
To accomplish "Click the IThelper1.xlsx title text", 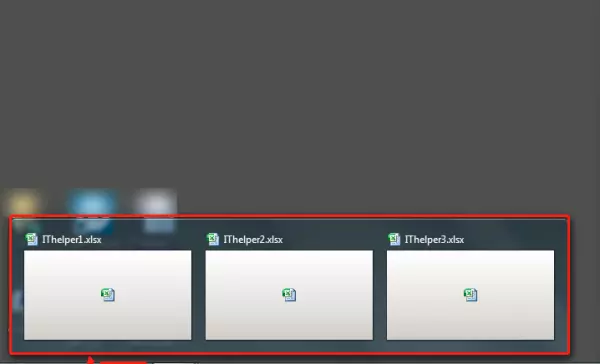I will coord(72,240).
